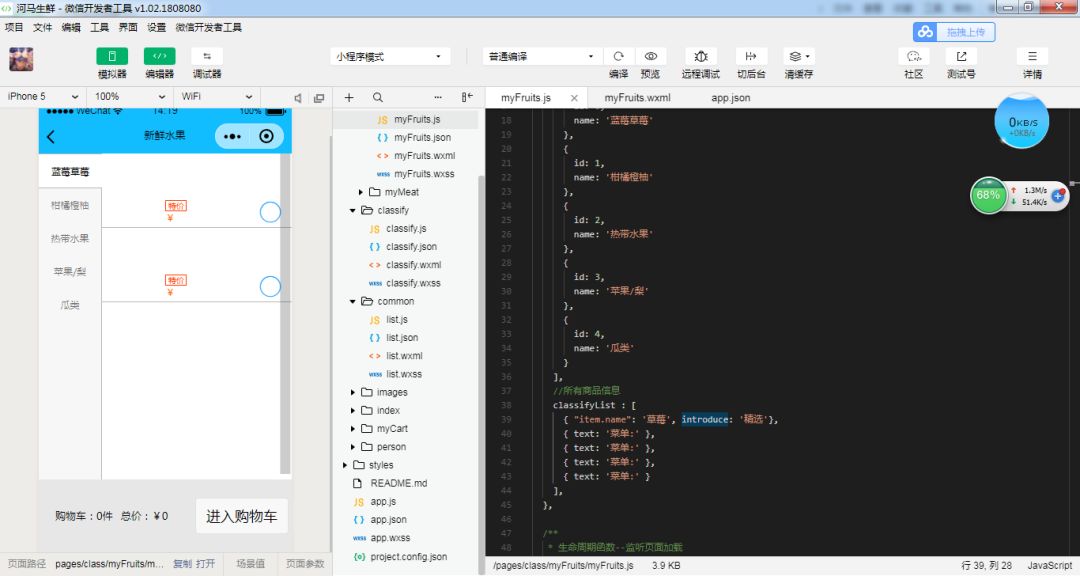Select 柑橘橙柚 category in simulator
This screenshot has height=576, width=1080.
click(x=70, y=205)
